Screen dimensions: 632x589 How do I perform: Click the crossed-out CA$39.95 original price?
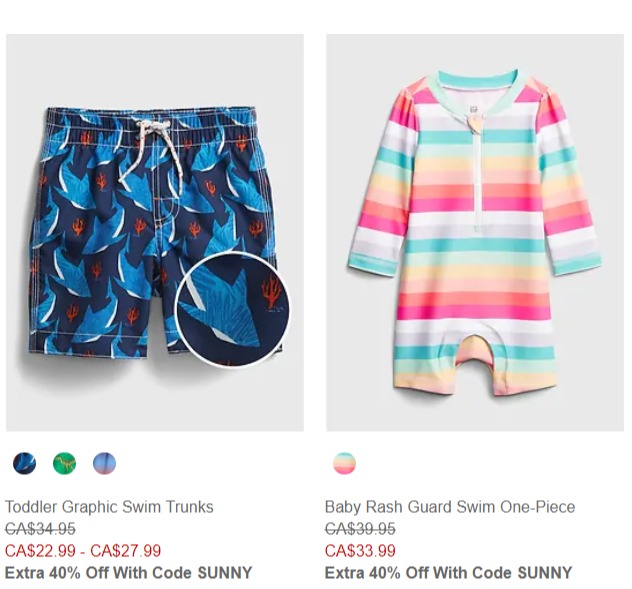[x=360, y=529]
